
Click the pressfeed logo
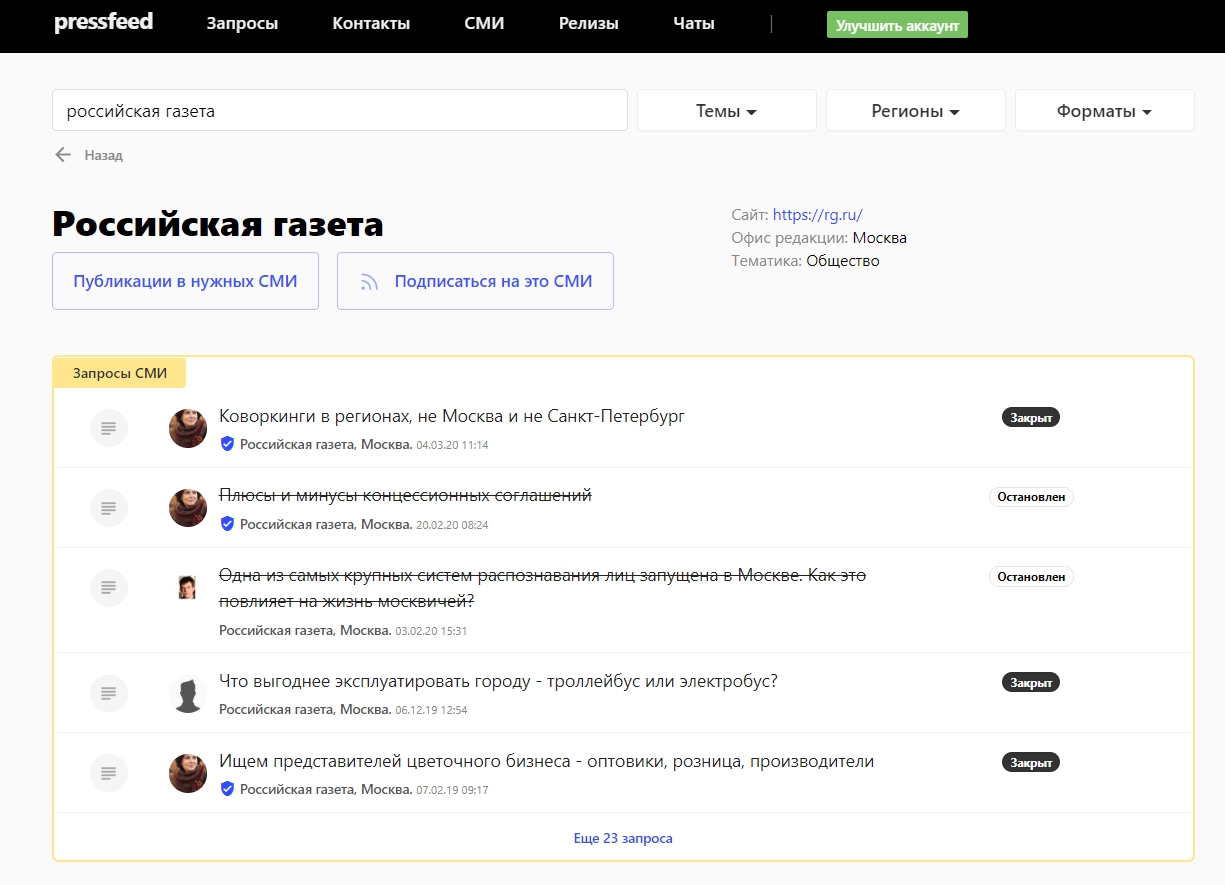[103, 22]
